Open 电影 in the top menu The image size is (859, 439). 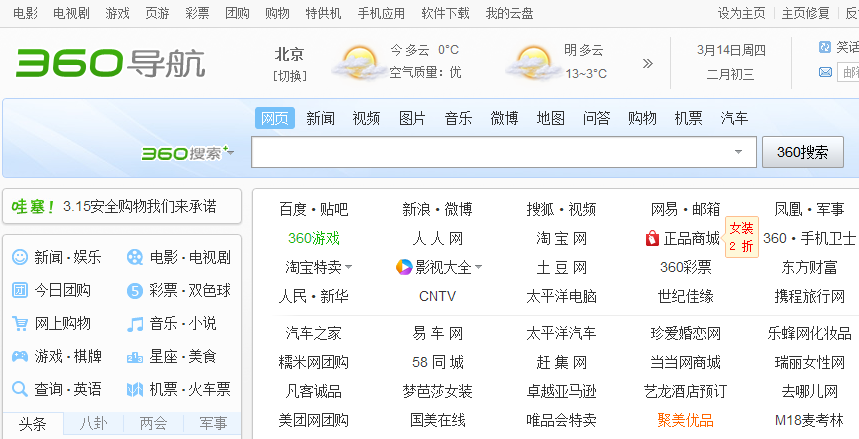(25, 13)
